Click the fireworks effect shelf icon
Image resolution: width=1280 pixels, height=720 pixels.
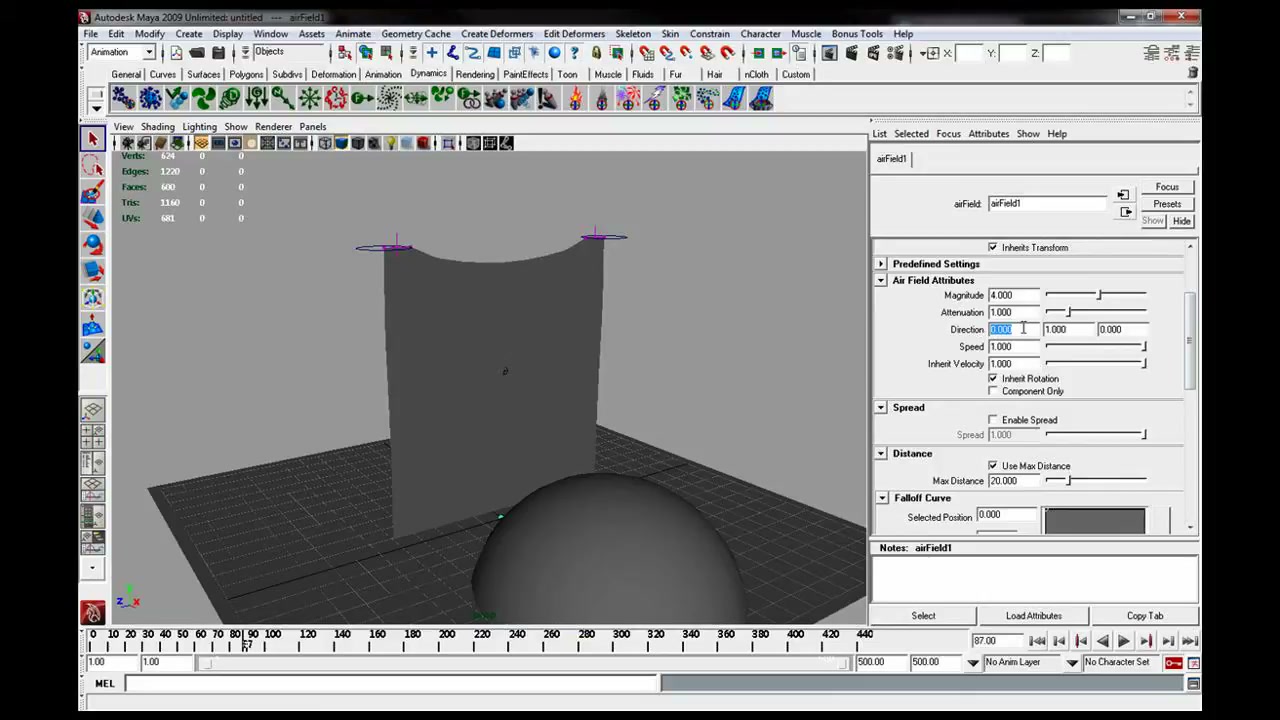[628, 98]
